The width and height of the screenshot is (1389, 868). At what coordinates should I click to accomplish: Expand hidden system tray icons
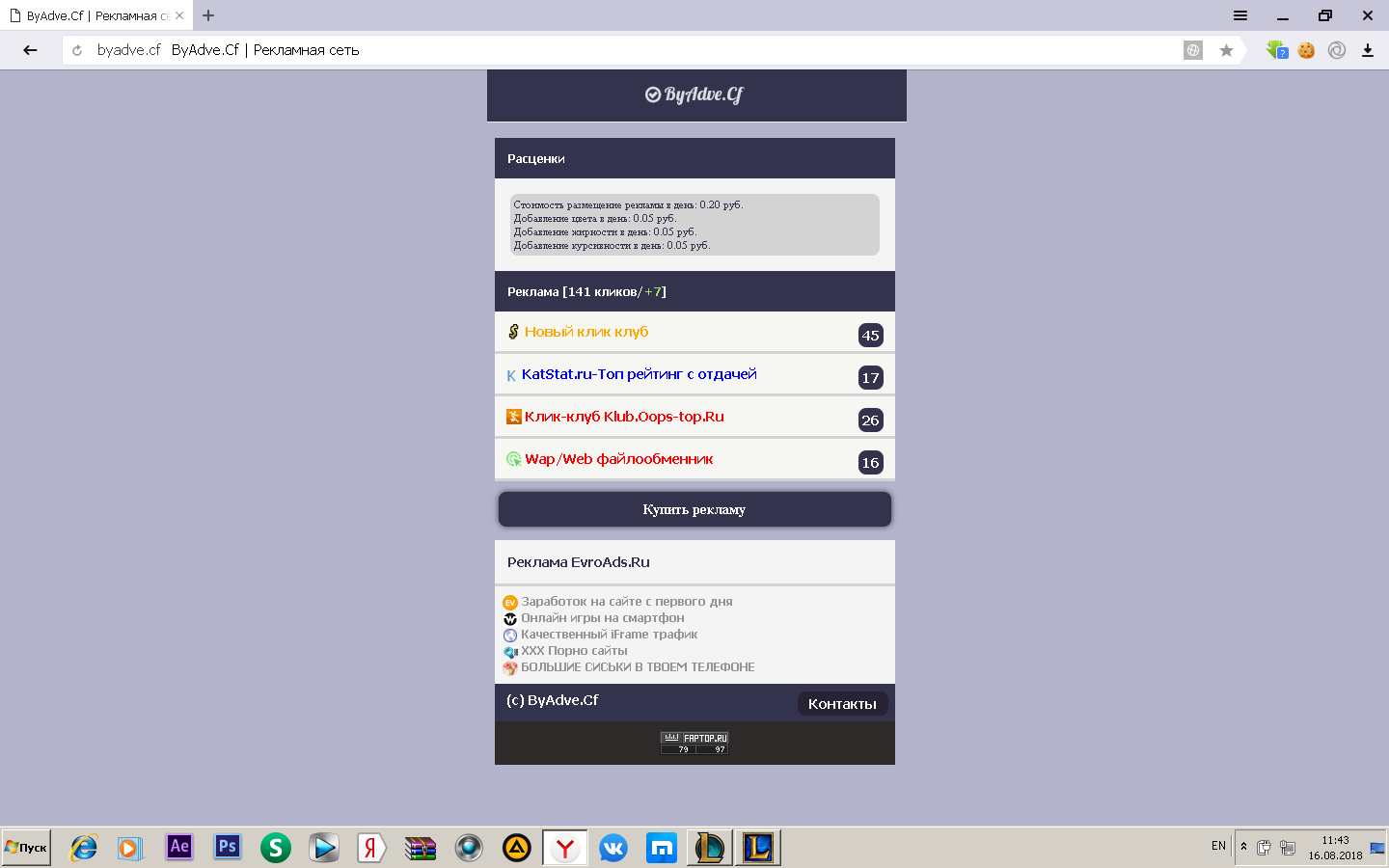pos(1243,846)
